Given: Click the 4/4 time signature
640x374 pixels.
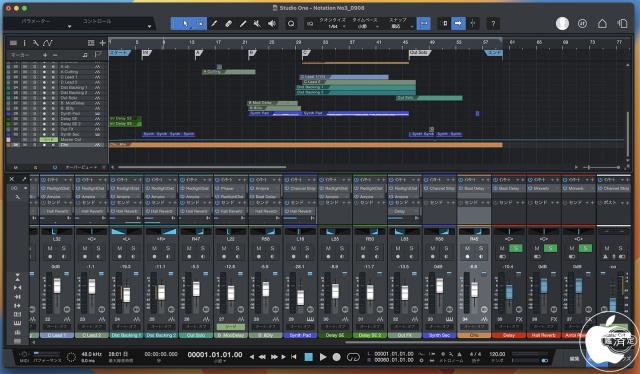Looking at the screenshot, I should (475, 354).
